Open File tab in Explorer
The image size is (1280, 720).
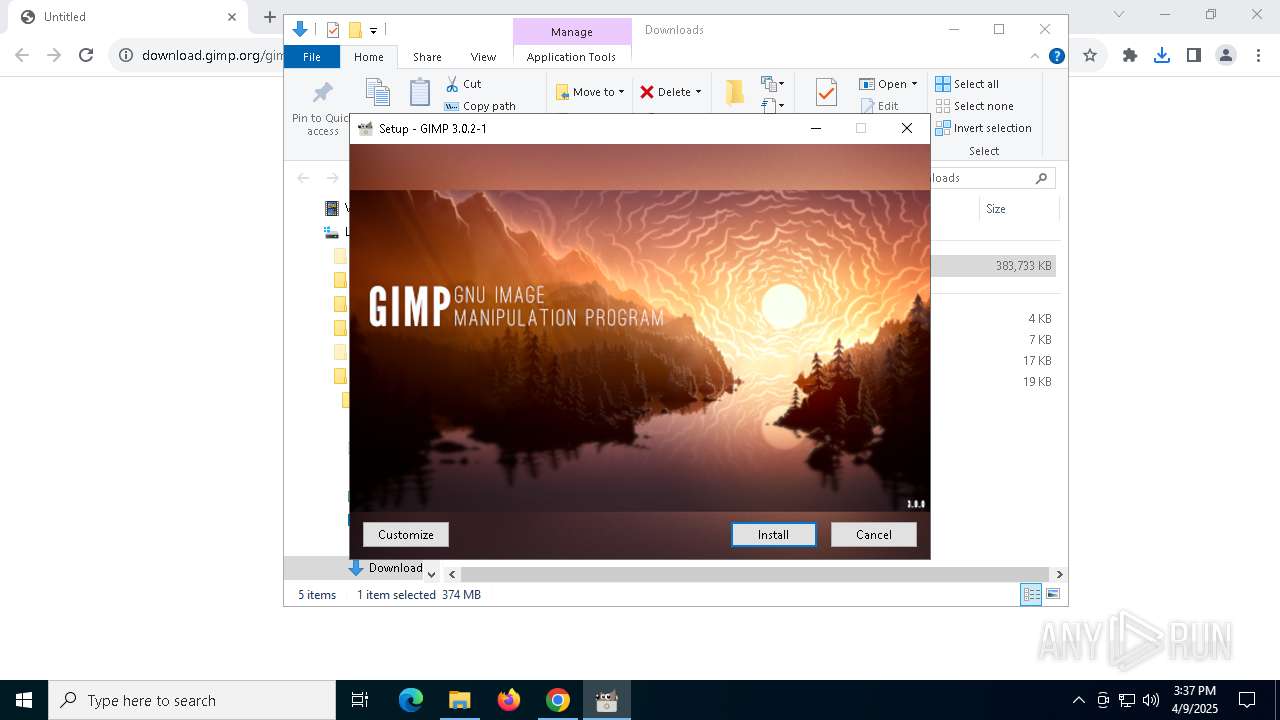tap(312, 57)
